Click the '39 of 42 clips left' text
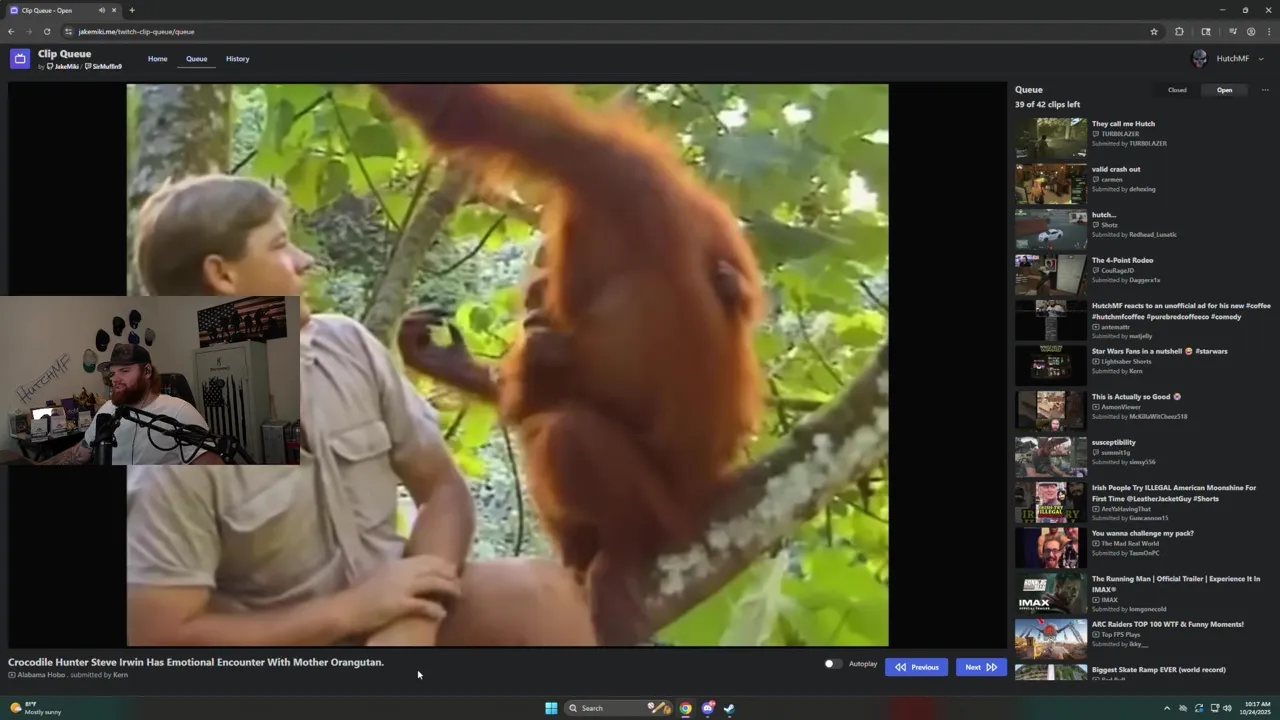This screenshot has width=1280, height=720. click(x=1047, y=104)
